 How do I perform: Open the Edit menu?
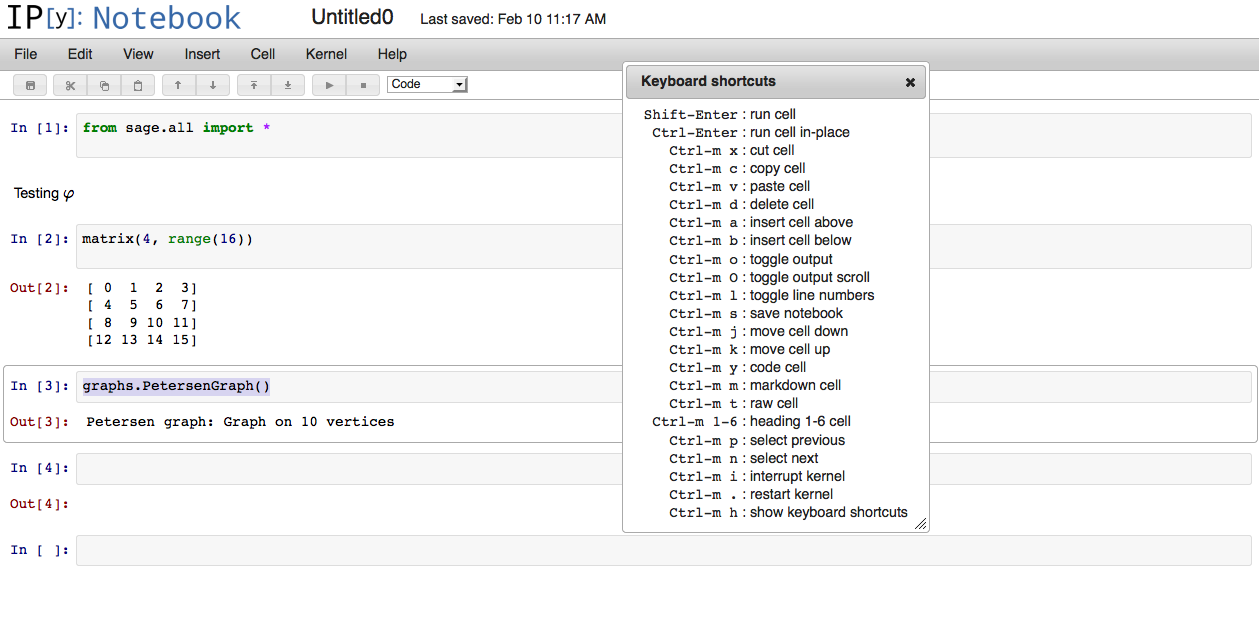[80, 54]
